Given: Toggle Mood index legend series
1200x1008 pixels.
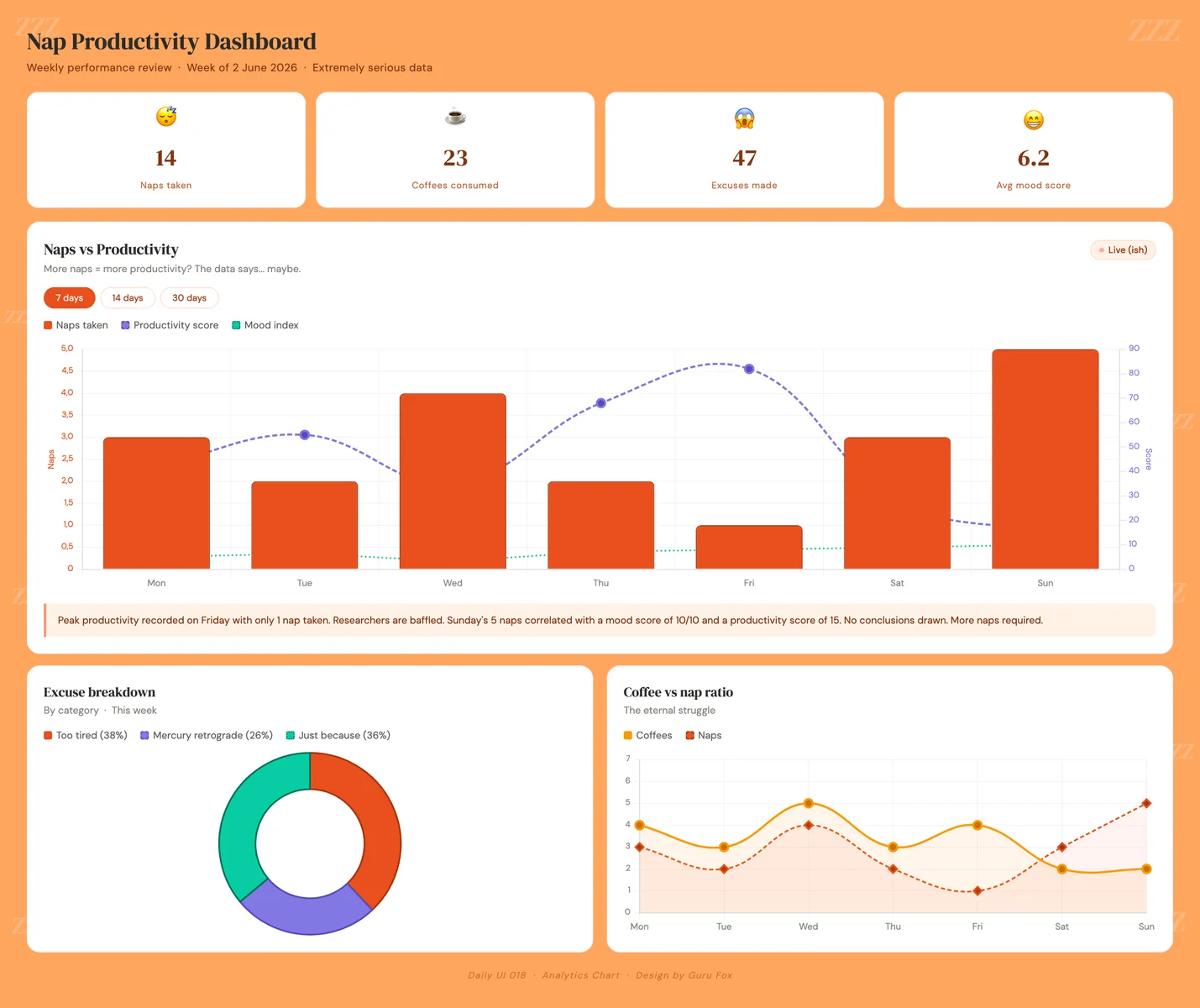Looking at the screenshot, I should (265, 325).
